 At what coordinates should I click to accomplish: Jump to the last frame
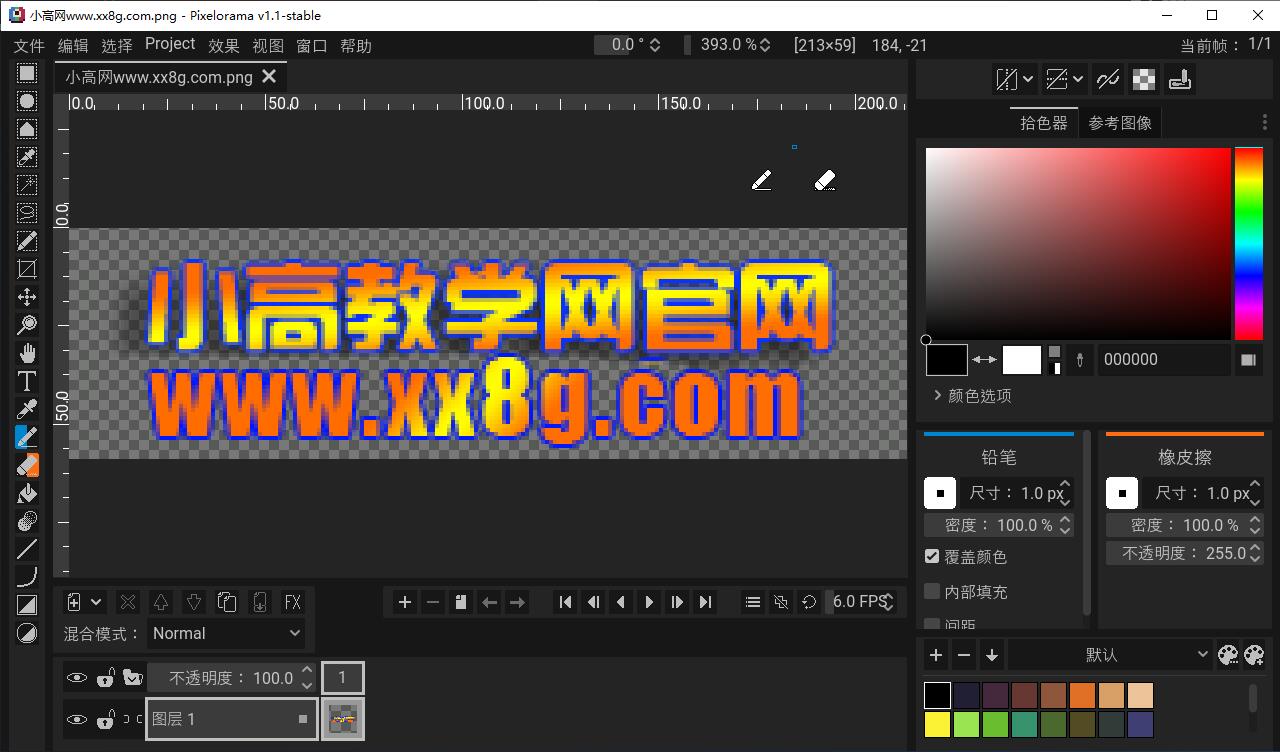[705, 602]
